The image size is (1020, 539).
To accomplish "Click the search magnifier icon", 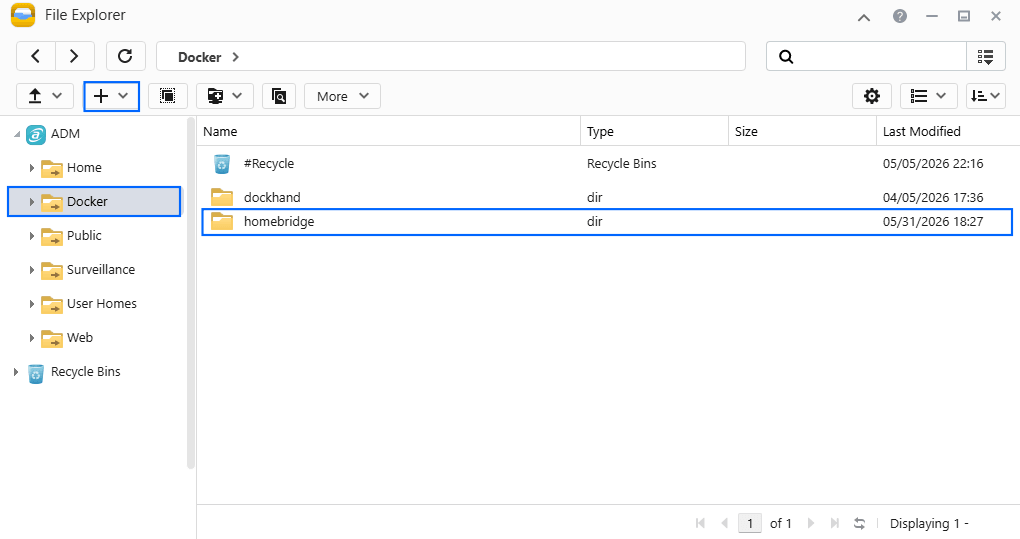I will pyautogui.click(x=786, y=57).
